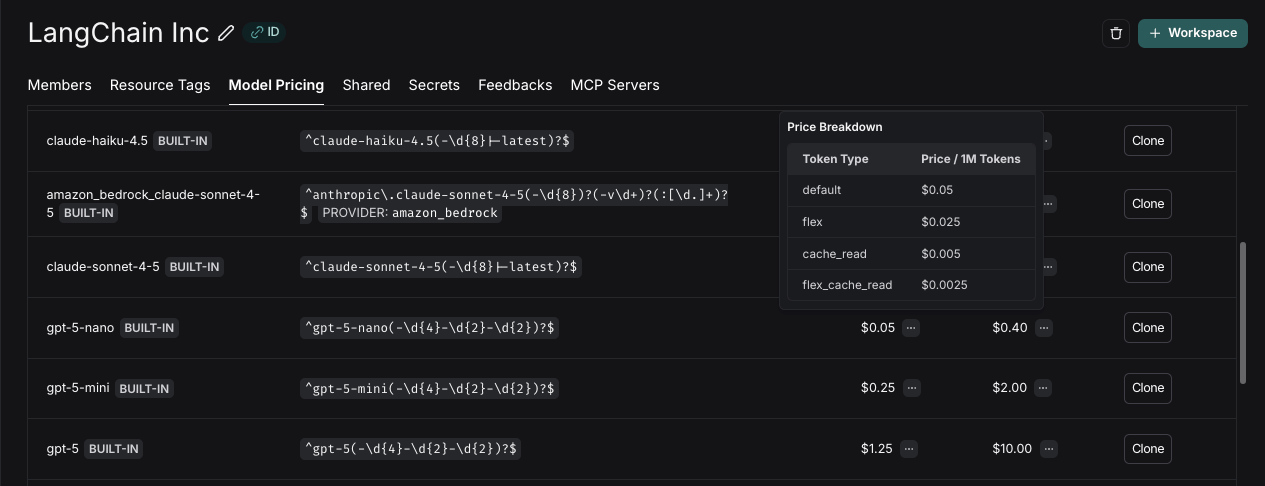This screenshot has height=486, width=1265.
Task: Open the Members tab
Action: 59,85
